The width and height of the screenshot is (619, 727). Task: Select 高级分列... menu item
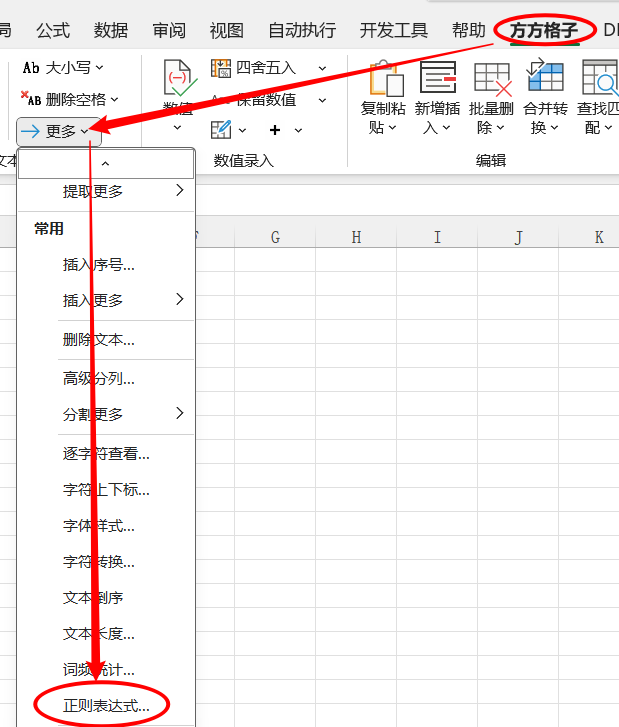coord(98,378)
